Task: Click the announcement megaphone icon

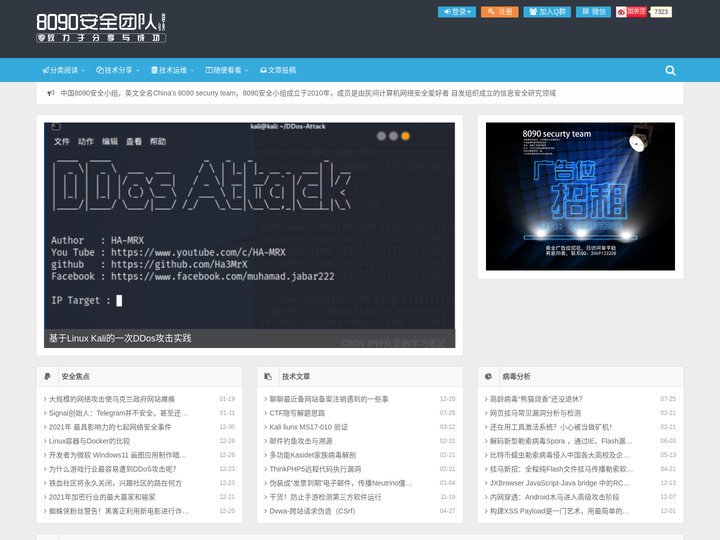Action: pos(51,93)
